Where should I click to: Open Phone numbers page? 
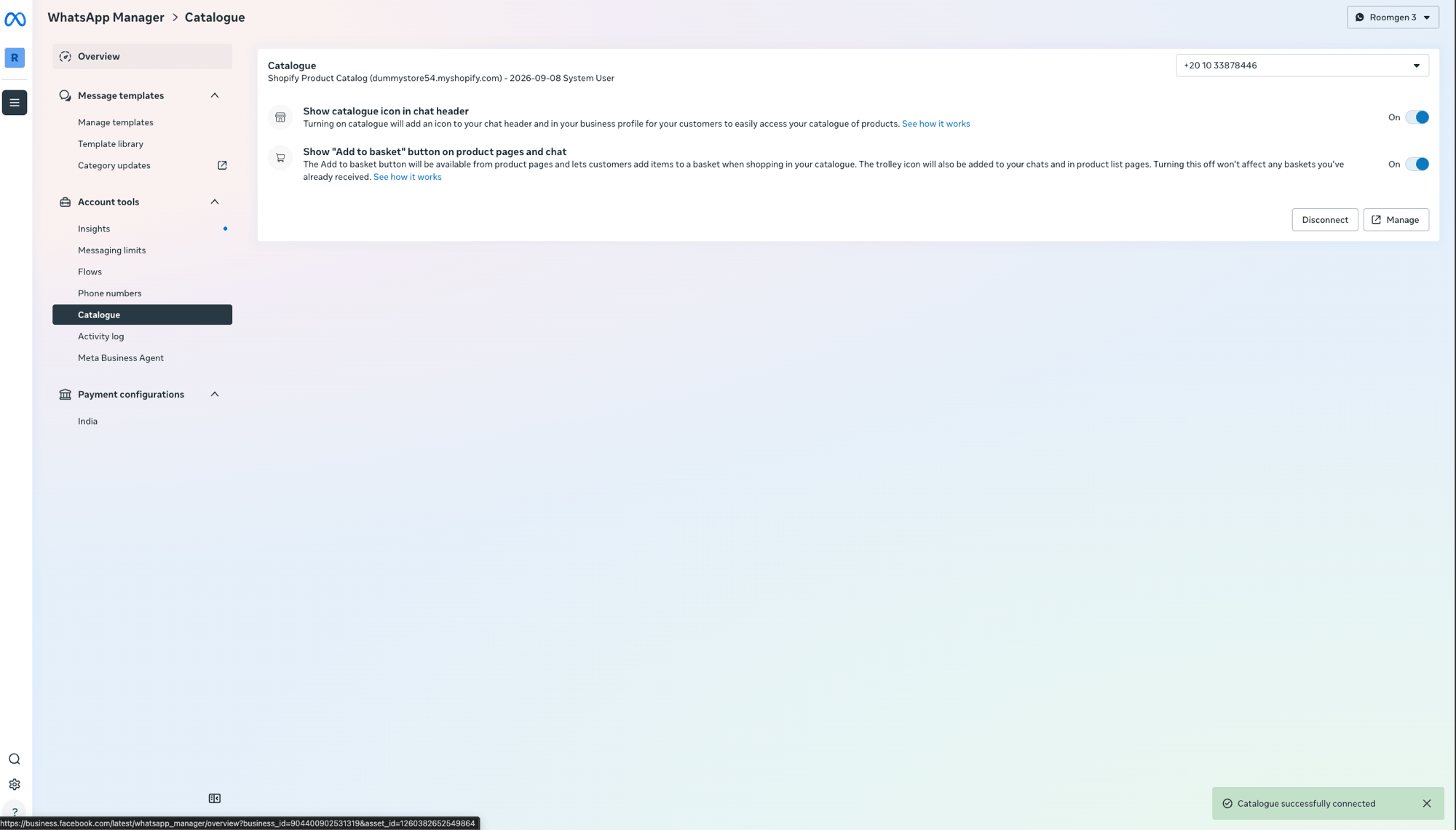[x=110, y=293]
